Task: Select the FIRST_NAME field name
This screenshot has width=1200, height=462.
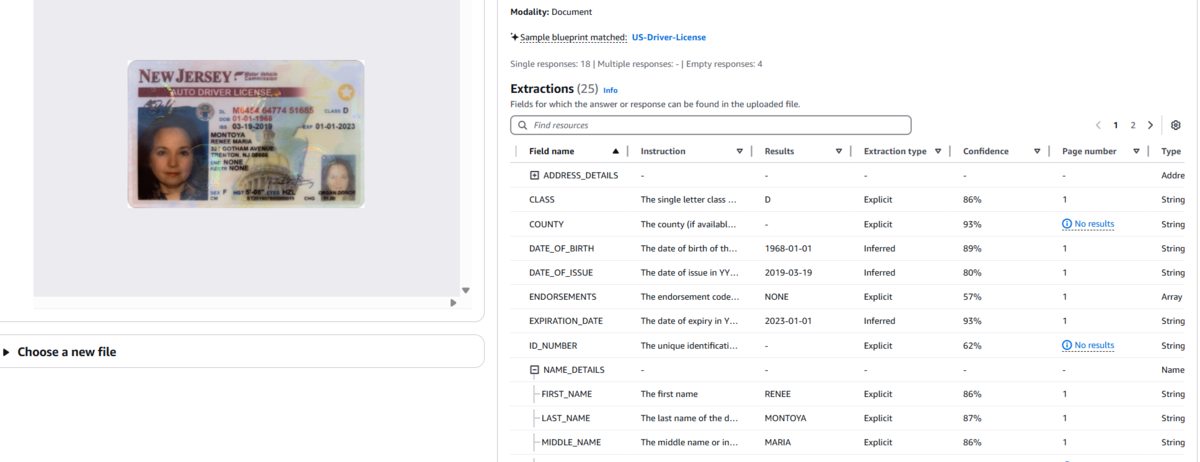Action: click(566, 394)
